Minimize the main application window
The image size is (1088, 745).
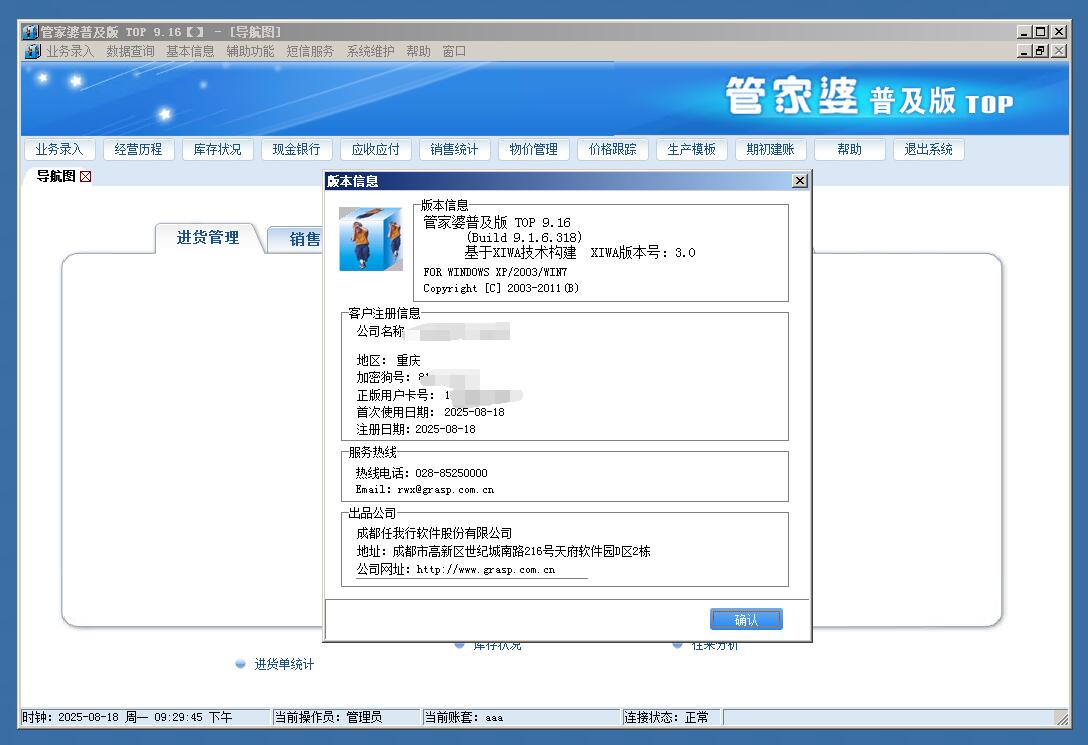coord(1025,31)
